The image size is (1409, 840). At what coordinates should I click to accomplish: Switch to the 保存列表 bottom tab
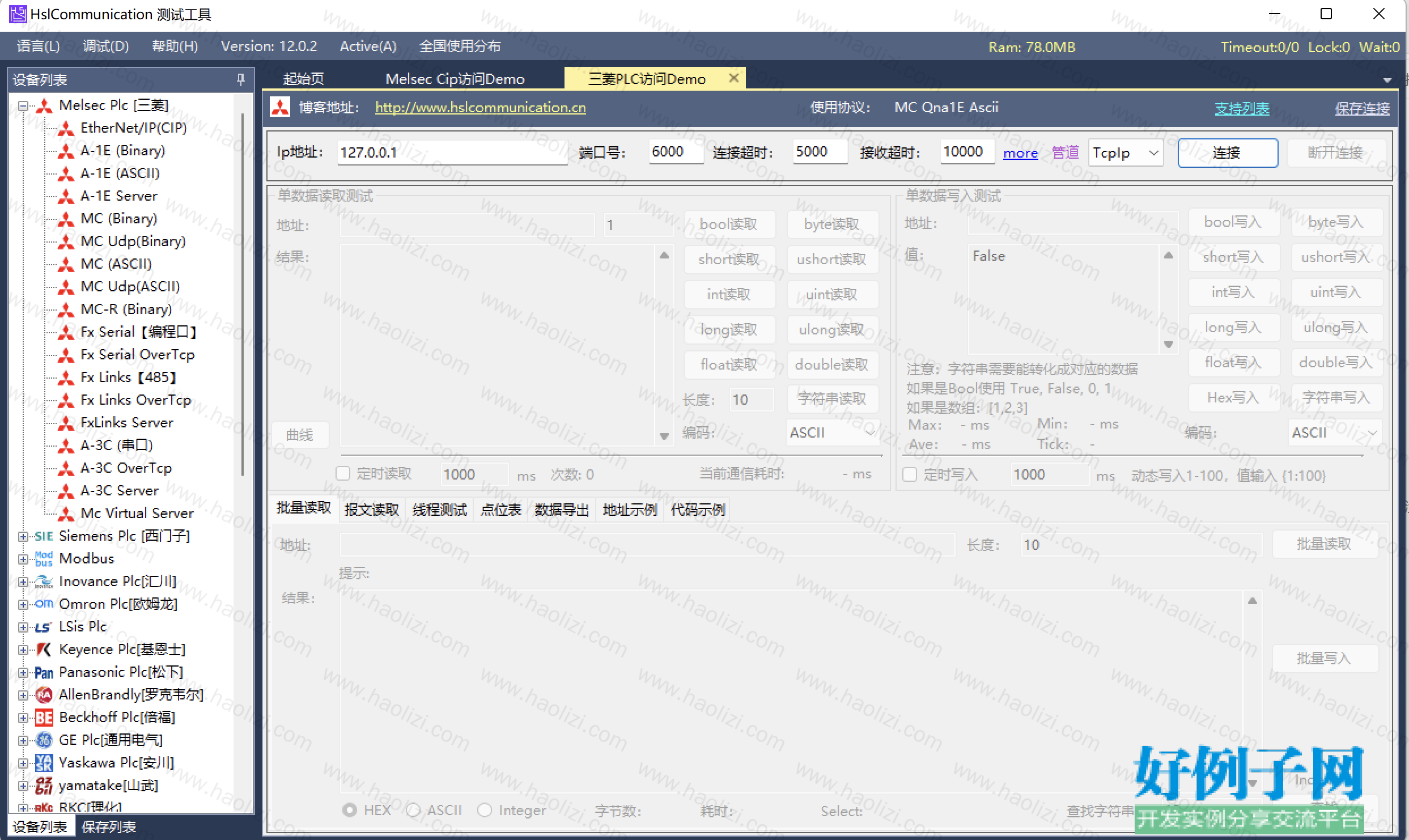coord(109,827)
